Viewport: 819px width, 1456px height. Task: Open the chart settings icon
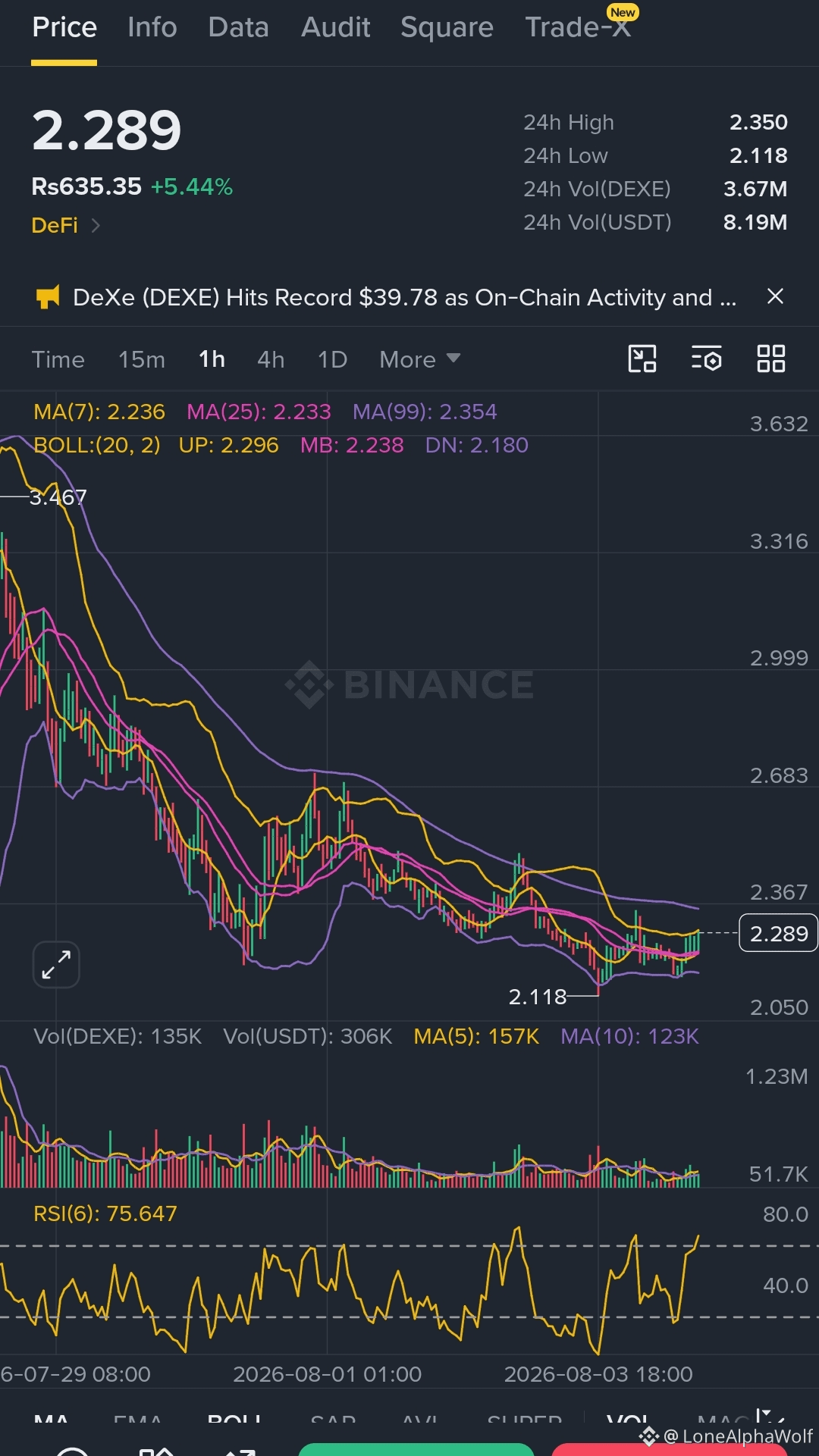click(x=707, y=359)
